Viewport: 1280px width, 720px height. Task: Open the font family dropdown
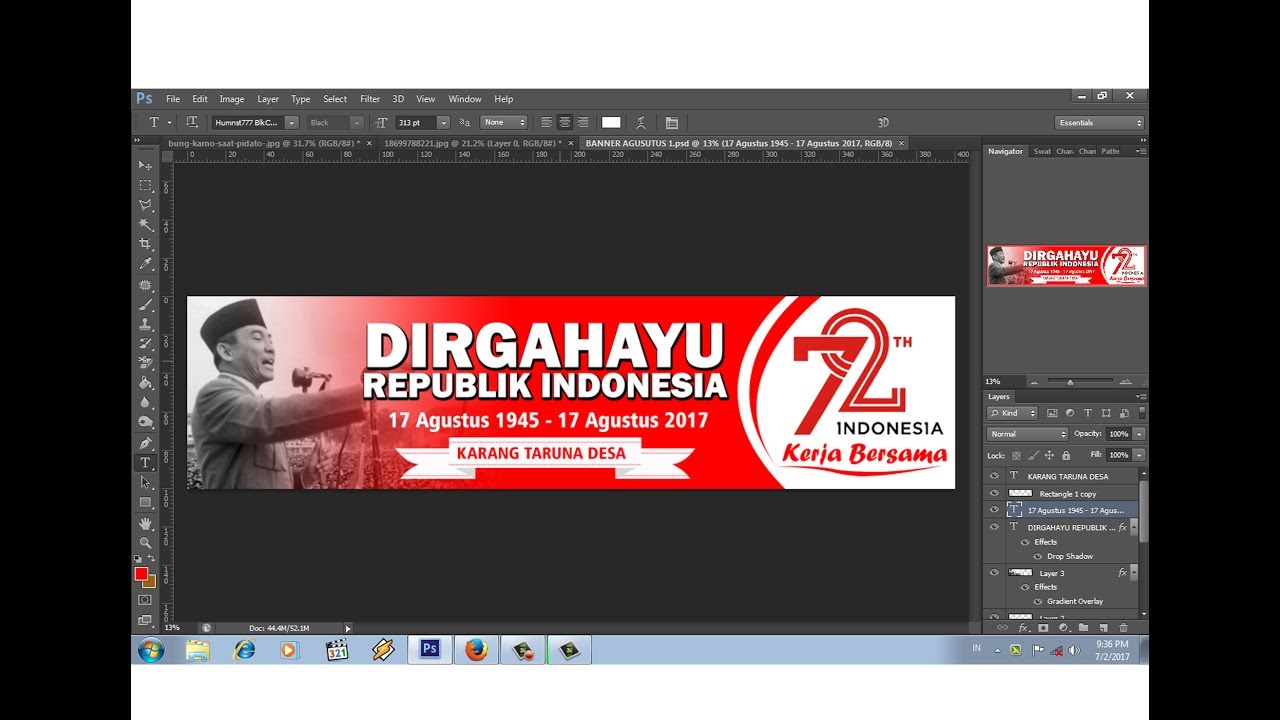click(291, 122)
